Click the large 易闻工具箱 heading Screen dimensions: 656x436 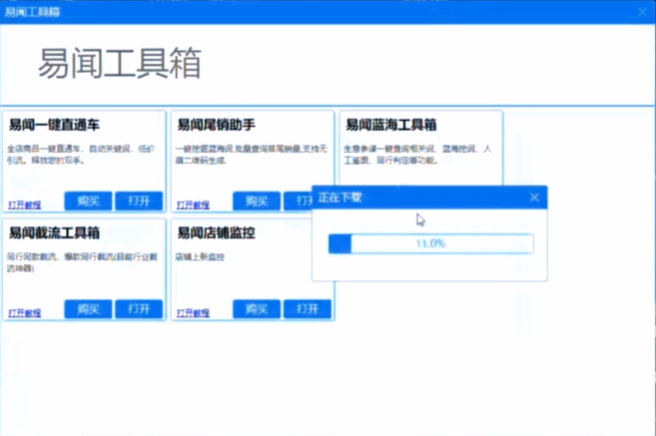coord(120,63)
